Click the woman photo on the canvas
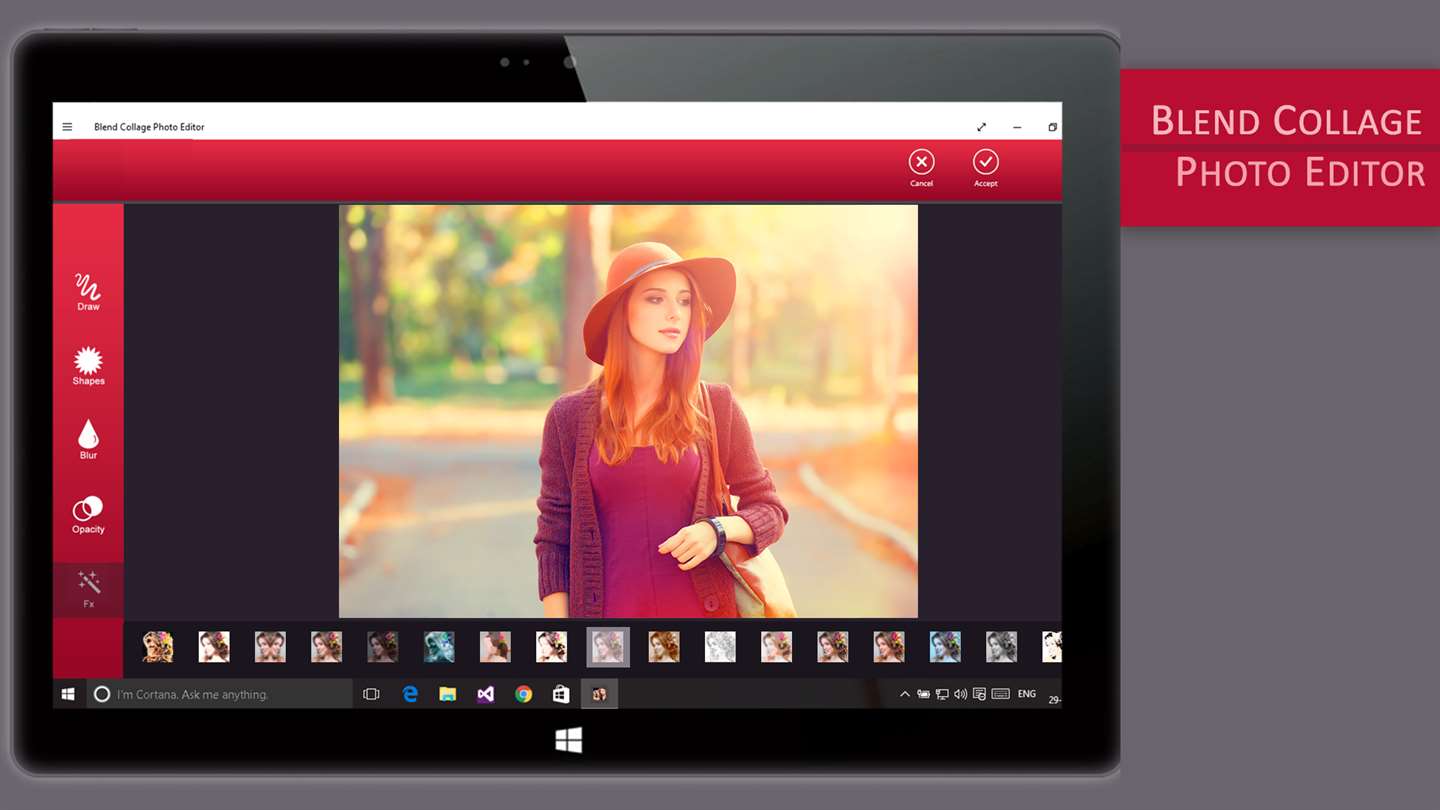 628,411
